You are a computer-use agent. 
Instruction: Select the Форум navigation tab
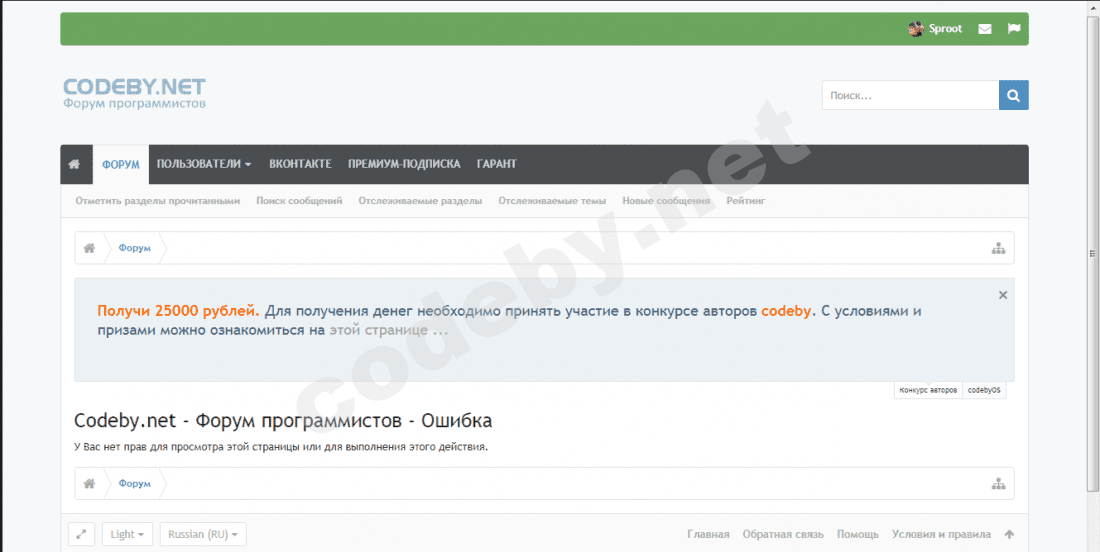(x=121, y=165)
